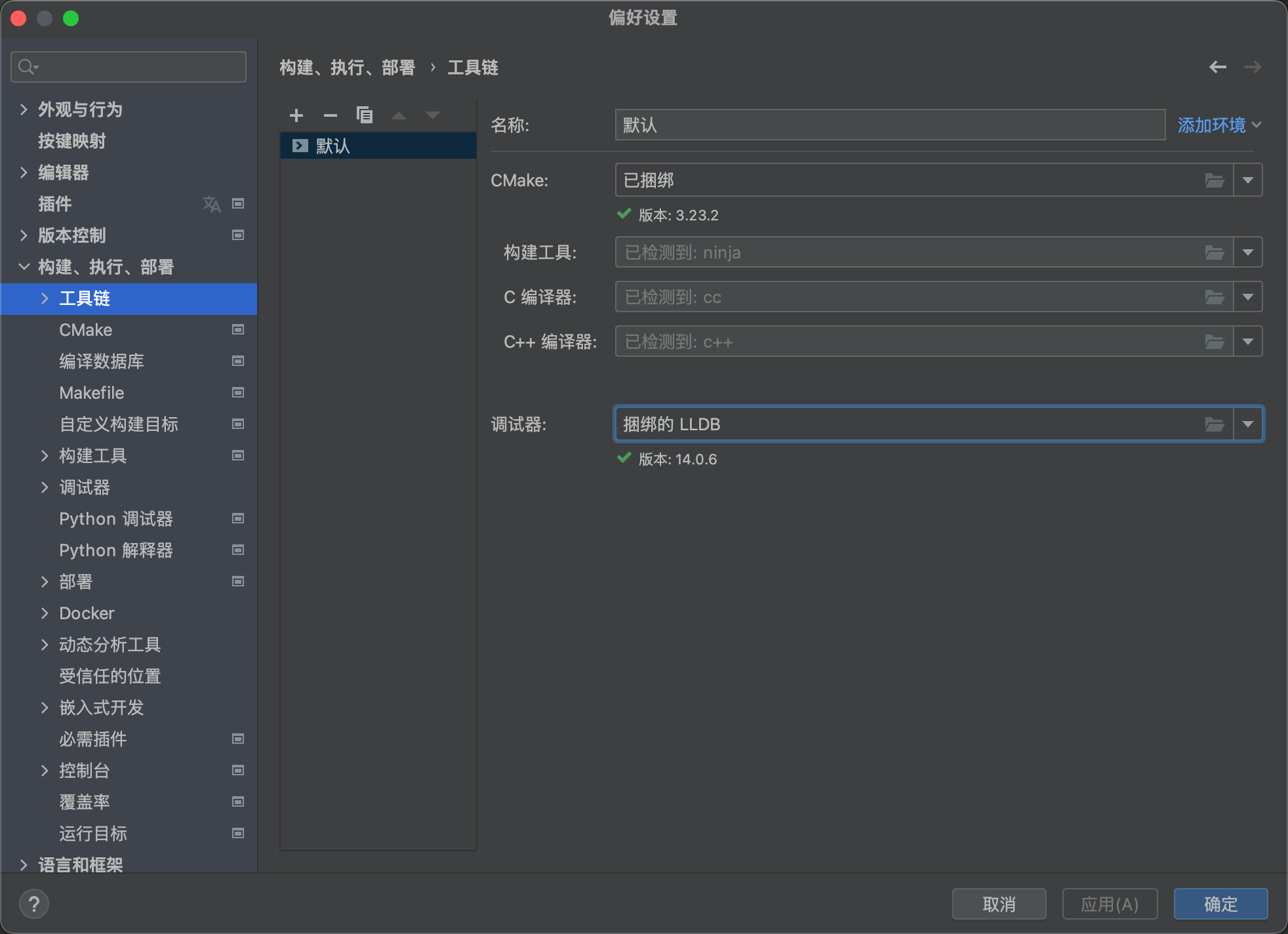
Task: Click the settings search field
Action: 129,67
